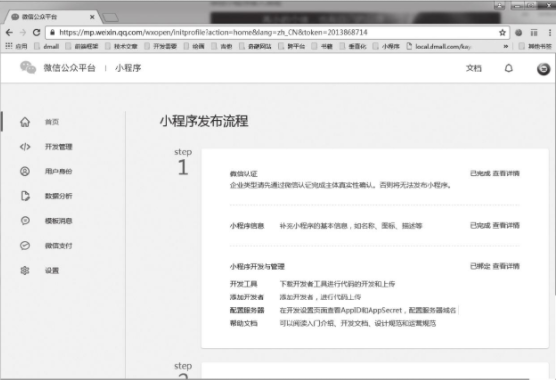Open the account avatar in the header
The width and height of the screenshot is (556, 380).
pos(543,69)
